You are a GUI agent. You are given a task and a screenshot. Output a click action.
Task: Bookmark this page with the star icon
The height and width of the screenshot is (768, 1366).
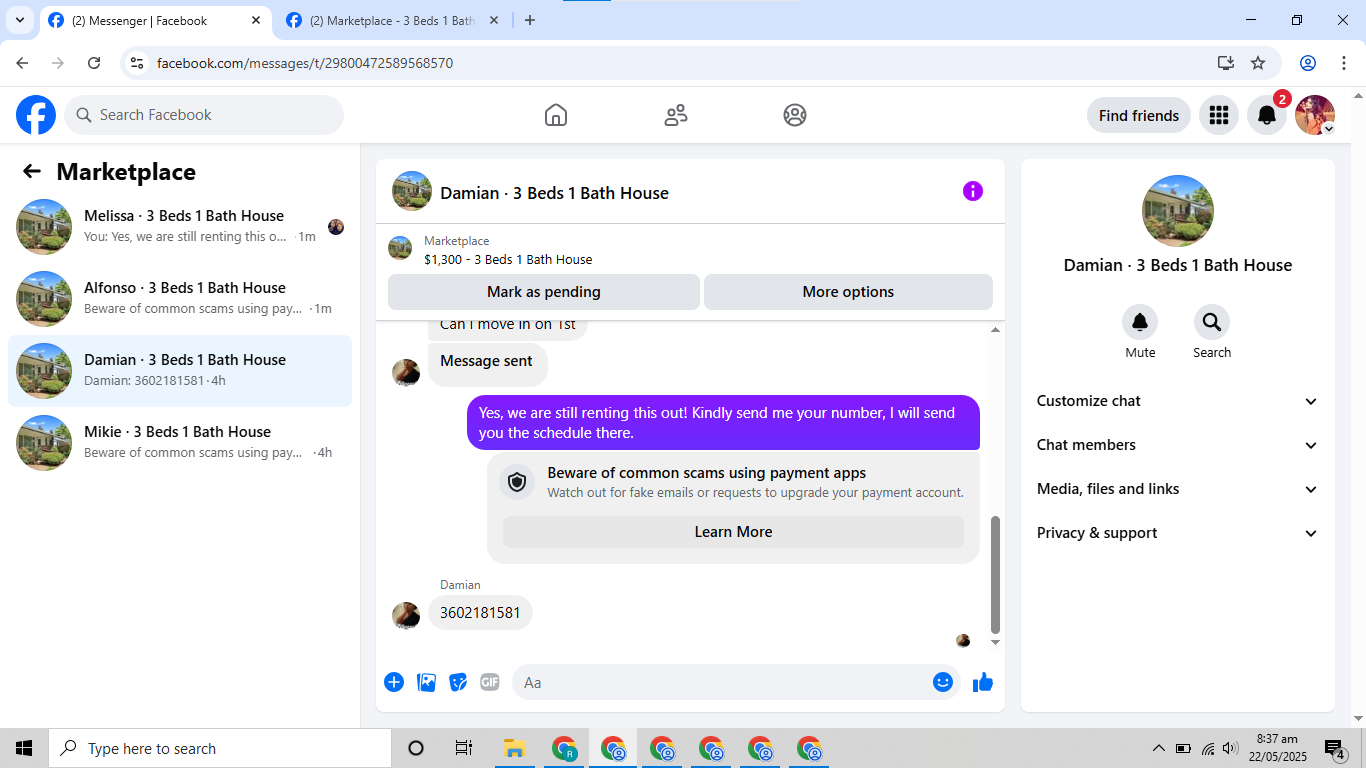coord(1258,63)
